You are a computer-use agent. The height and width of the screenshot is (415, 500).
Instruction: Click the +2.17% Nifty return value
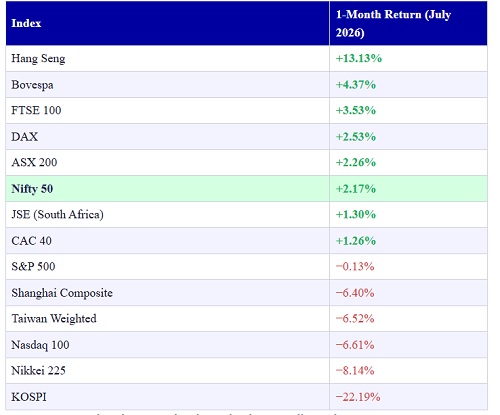coord(356,189)
